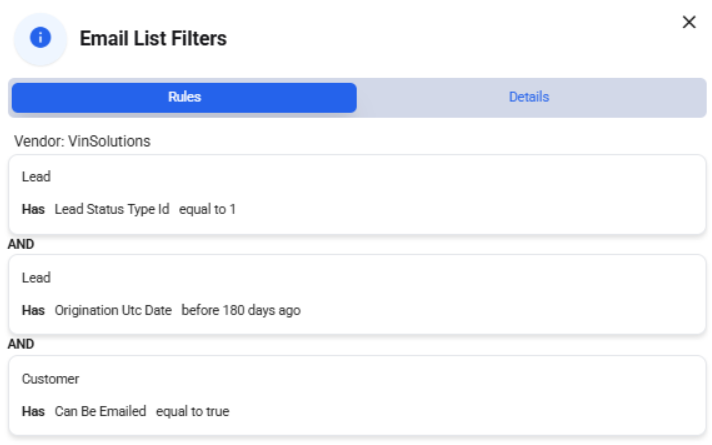Click the Customer entity label
Image resolution: width=712 pixels, height=445 pixels.
click(50, 379)
